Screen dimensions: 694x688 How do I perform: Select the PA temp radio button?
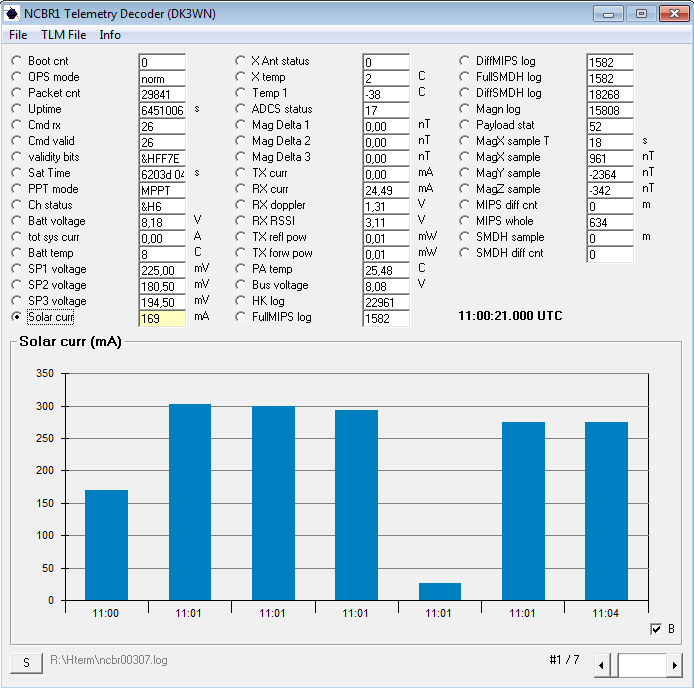tap(241, 269)
